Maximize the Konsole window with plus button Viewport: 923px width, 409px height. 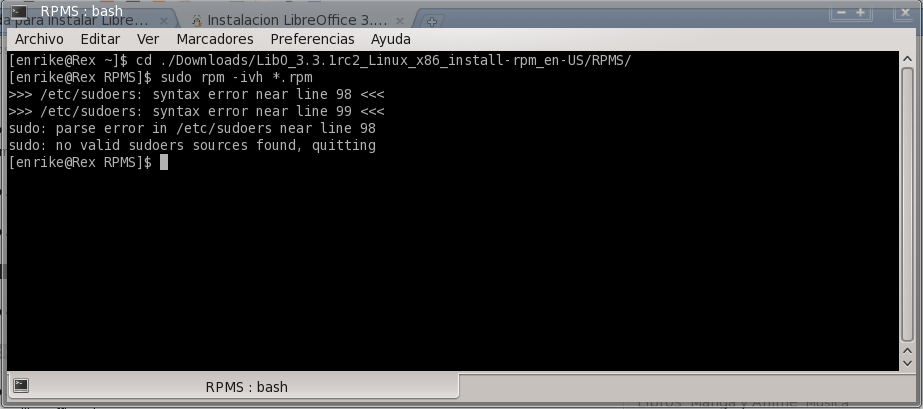(861, 12)
